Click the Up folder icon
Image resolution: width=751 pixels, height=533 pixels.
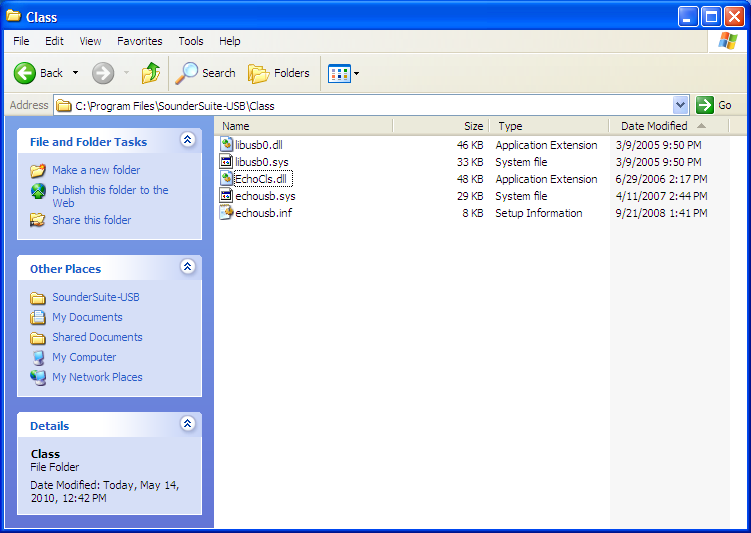(x=150, y=73)
